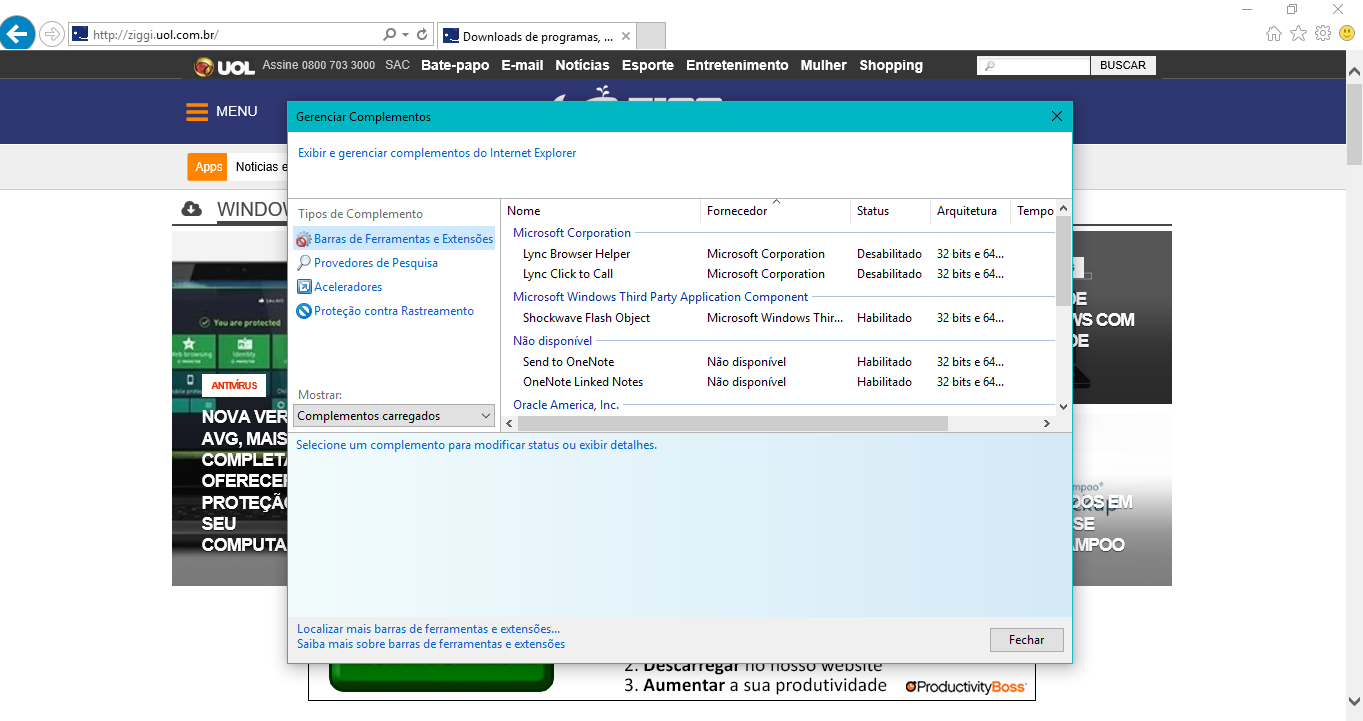The image size is (1363, 721).
Task: Open the Tools gear icon
Action: (x=1322, y=33)
